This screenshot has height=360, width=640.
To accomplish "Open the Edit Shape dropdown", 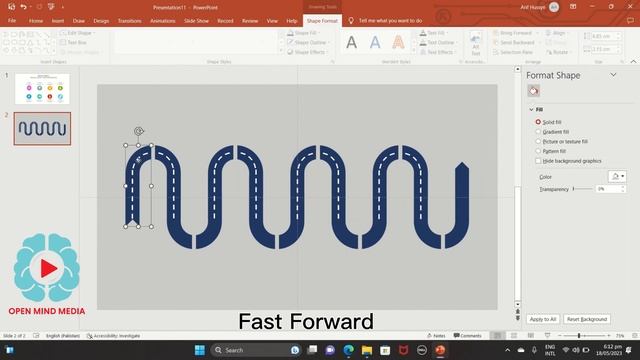I will (78, 33).
